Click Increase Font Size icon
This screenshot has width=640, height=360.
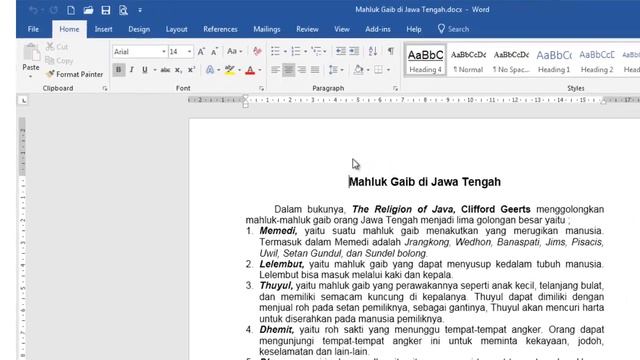[x=201, y=52]
